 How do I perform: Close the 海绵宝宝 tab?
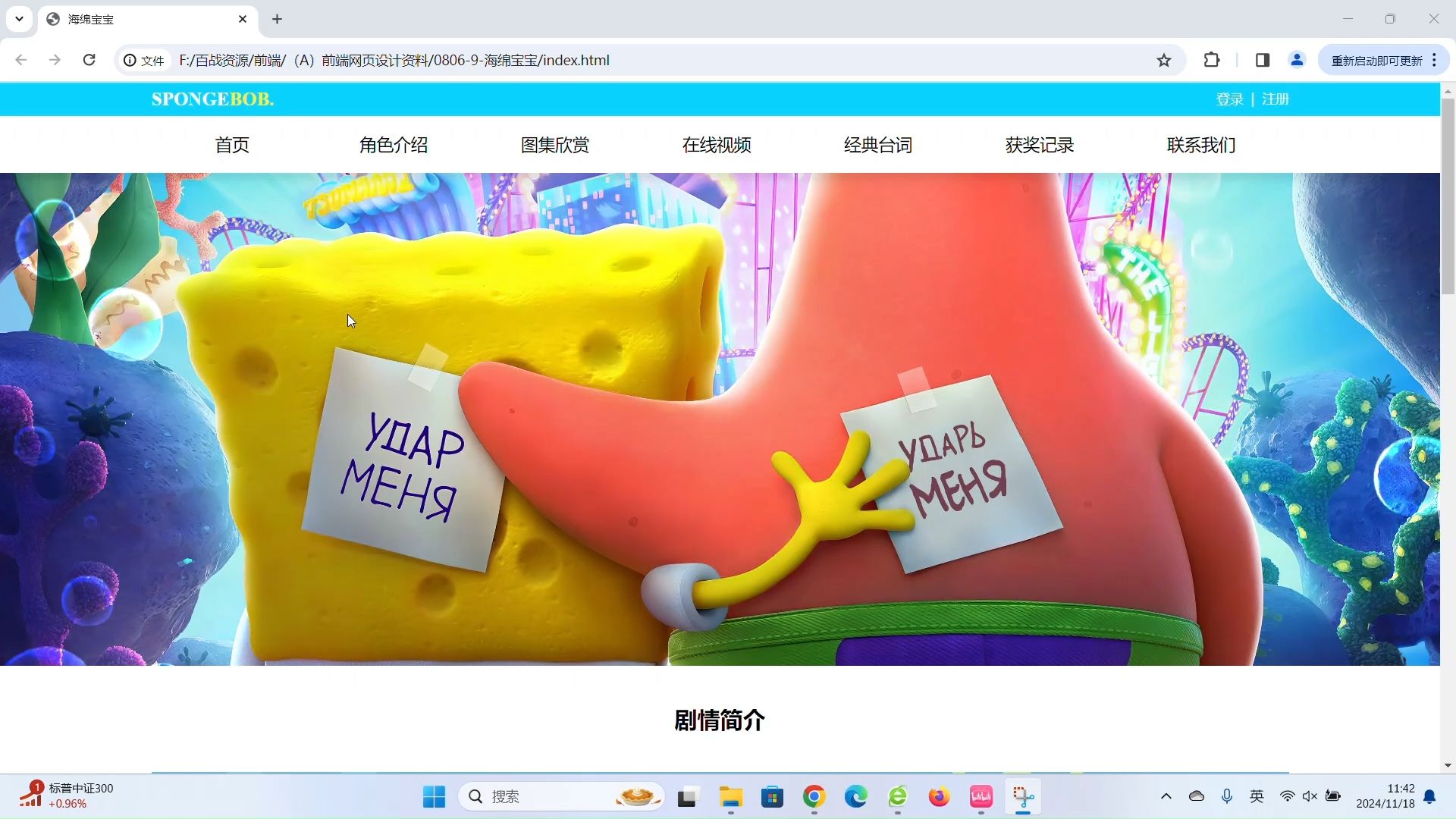point(243,19)
